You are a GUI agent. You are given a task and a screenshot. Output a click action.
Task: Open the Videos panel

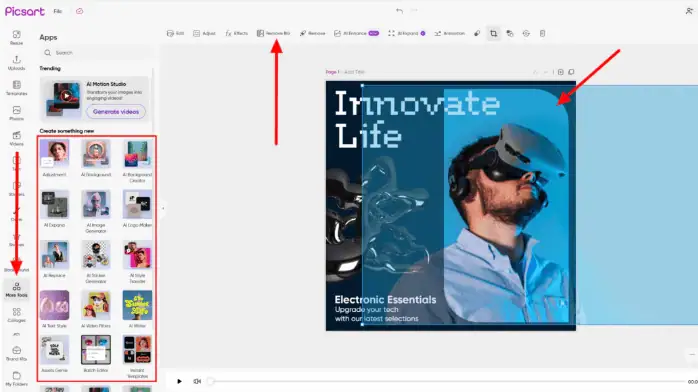(16, 138)
